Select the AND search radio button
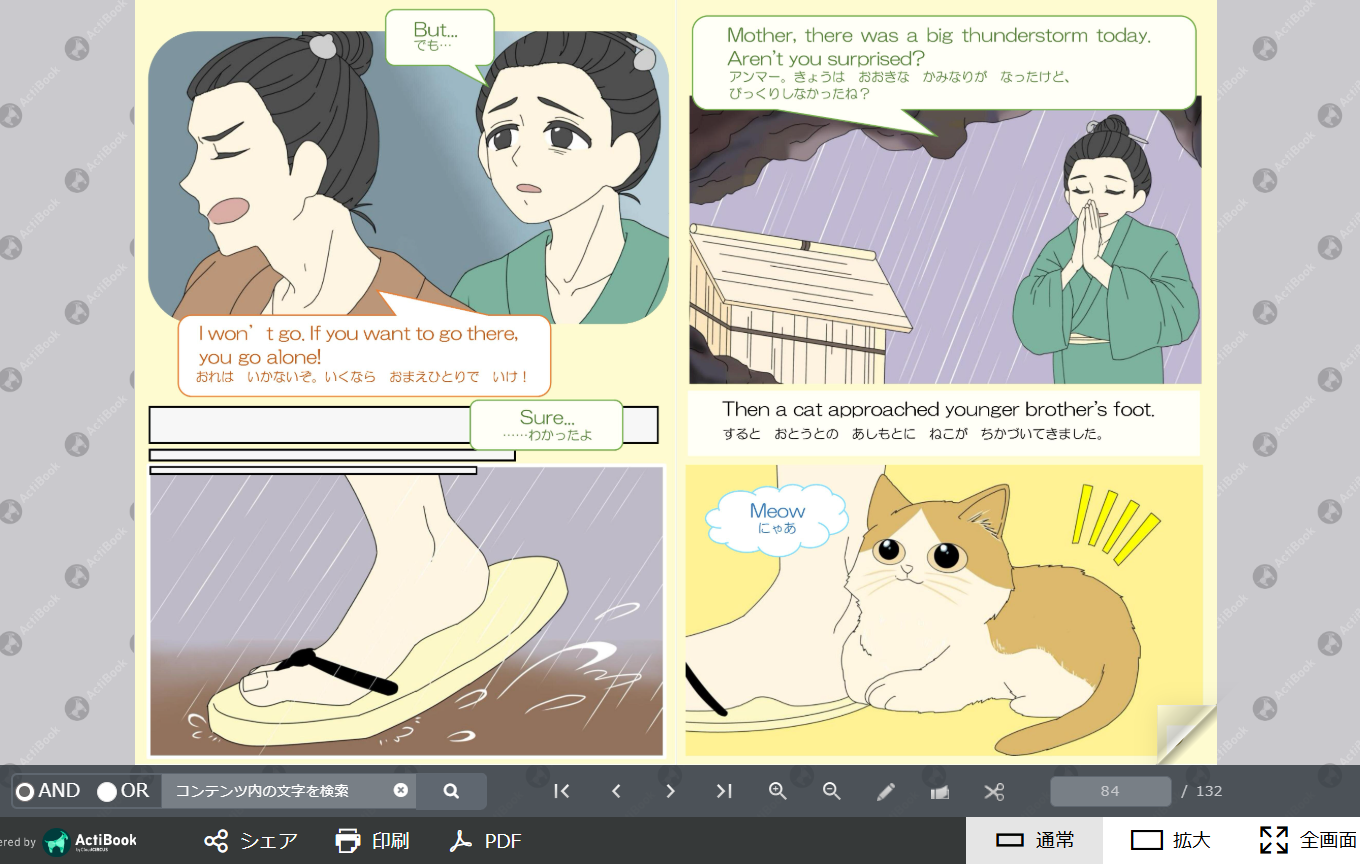 point(25,791)
